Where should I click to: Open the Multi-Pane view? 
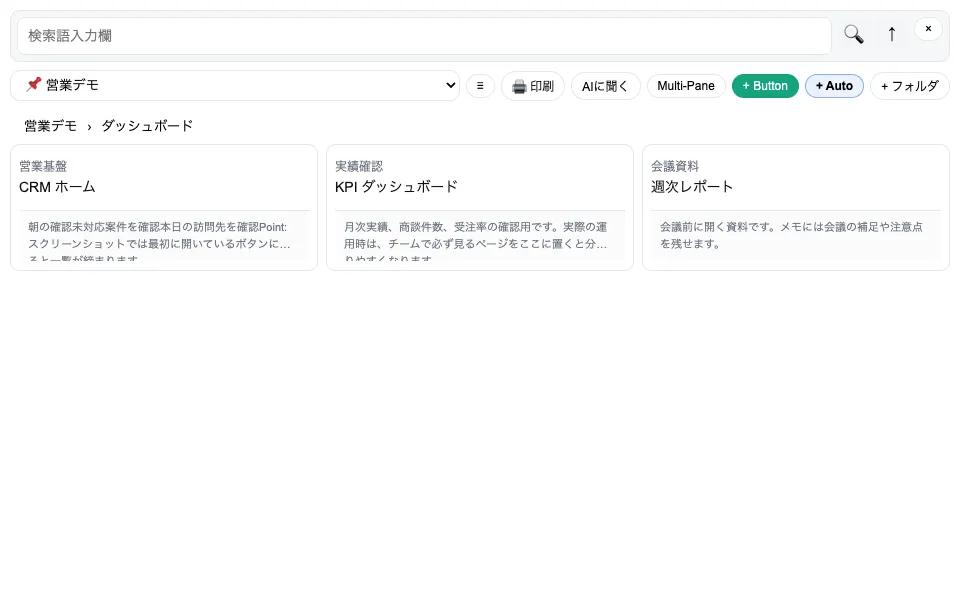pos(686,86)
